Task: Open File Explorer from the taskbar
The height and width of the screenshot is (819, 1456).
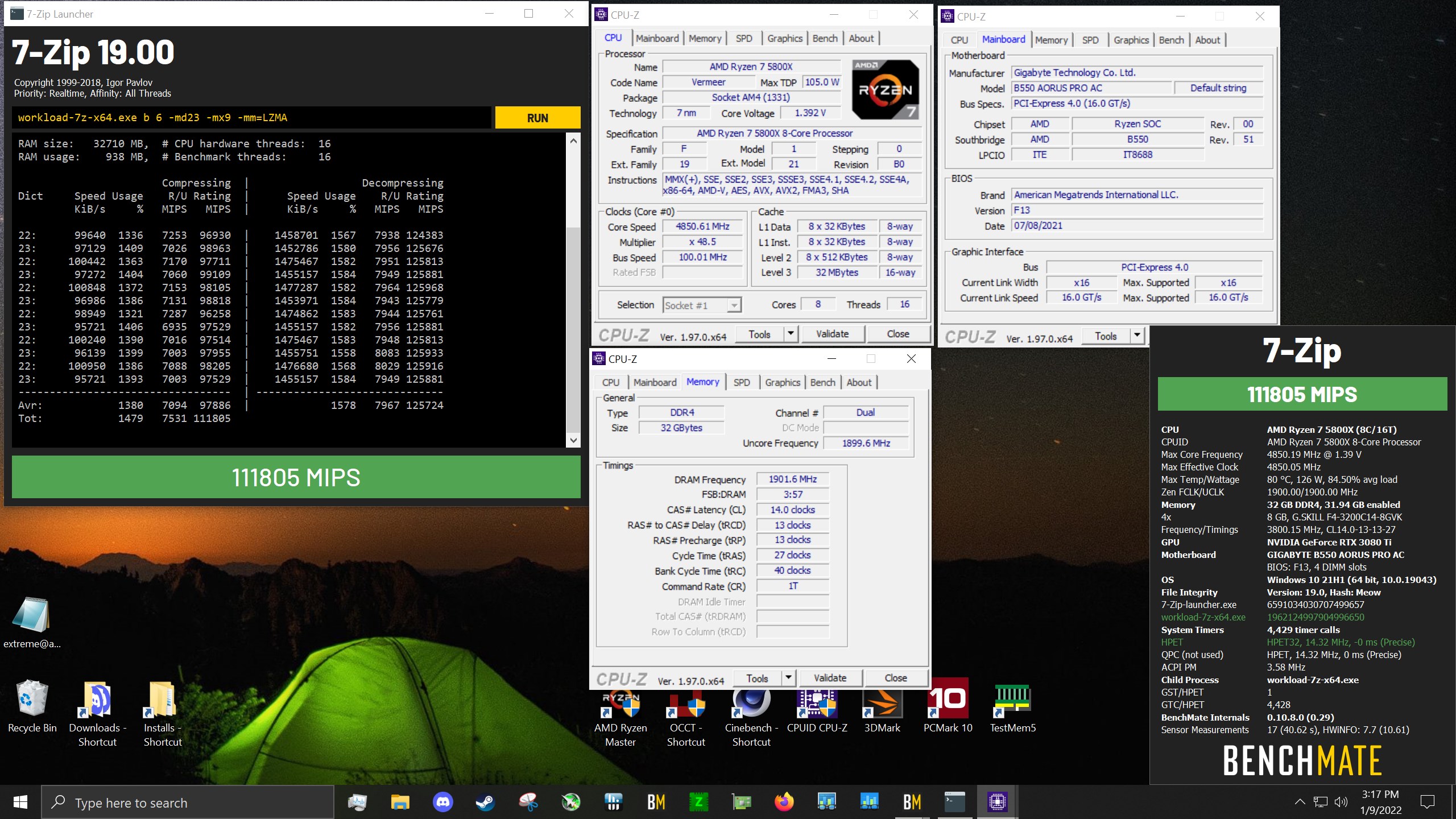Action: point(400,802)
